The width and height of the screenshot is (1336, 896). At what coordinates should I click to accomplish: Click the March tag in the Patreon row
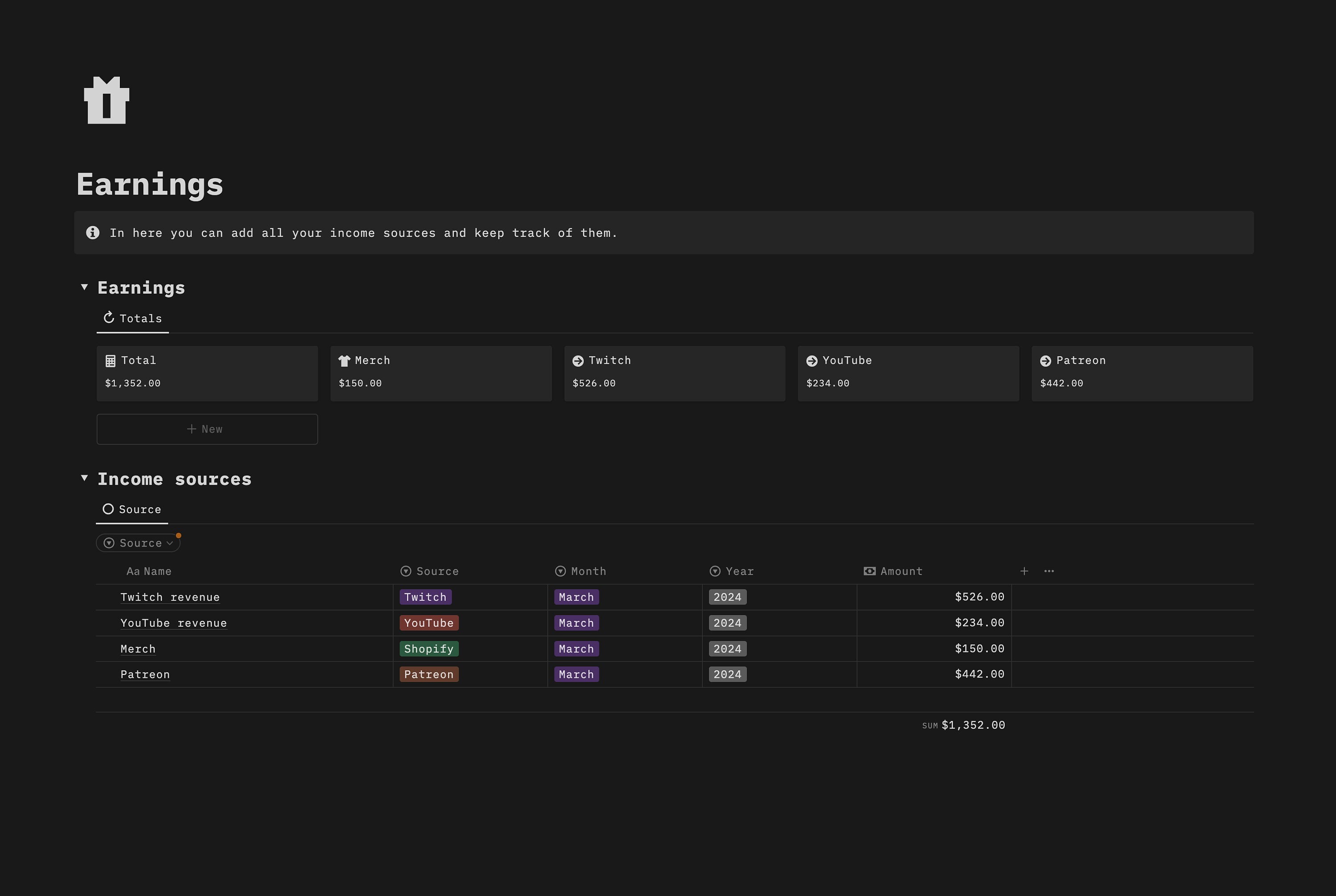576,674
